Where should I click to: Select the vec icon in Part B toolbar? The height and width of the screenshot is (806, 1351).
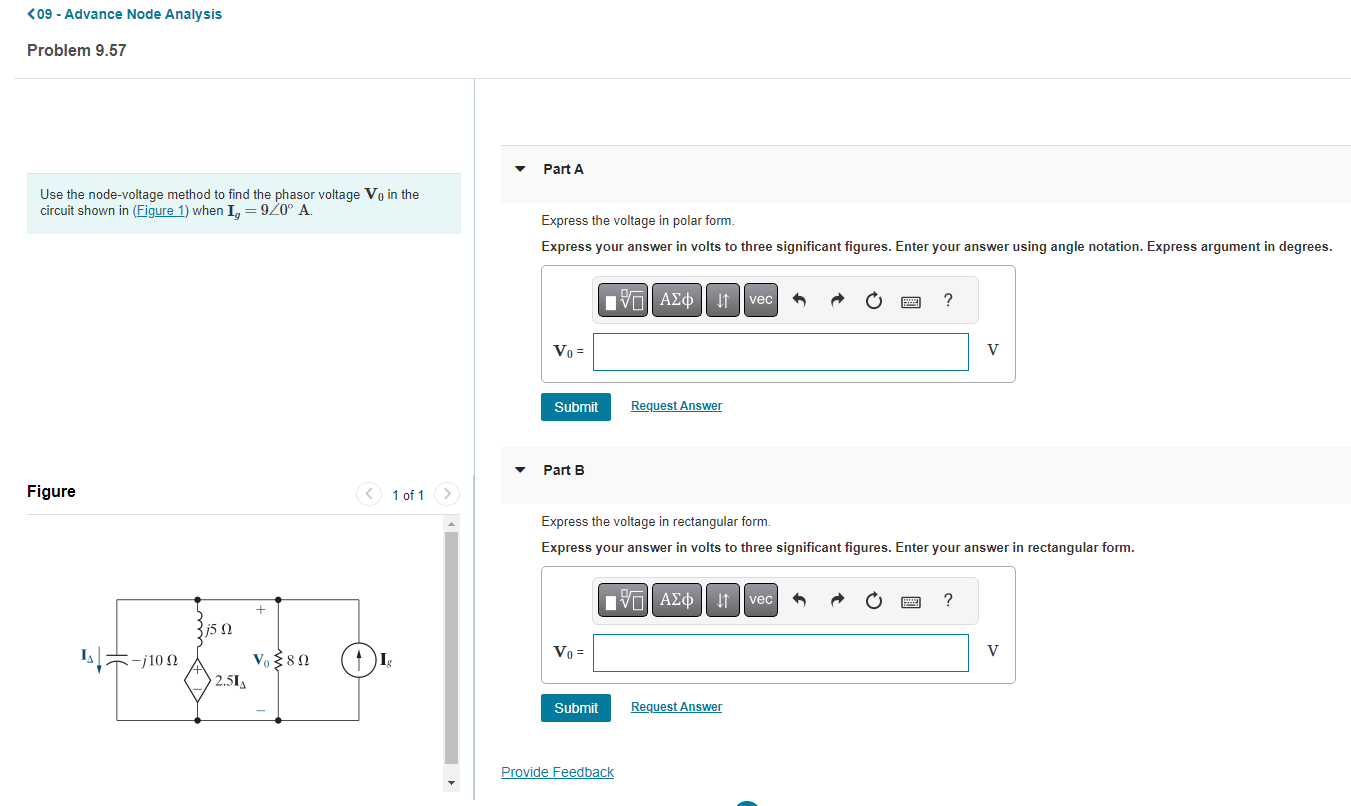(760, 599)
